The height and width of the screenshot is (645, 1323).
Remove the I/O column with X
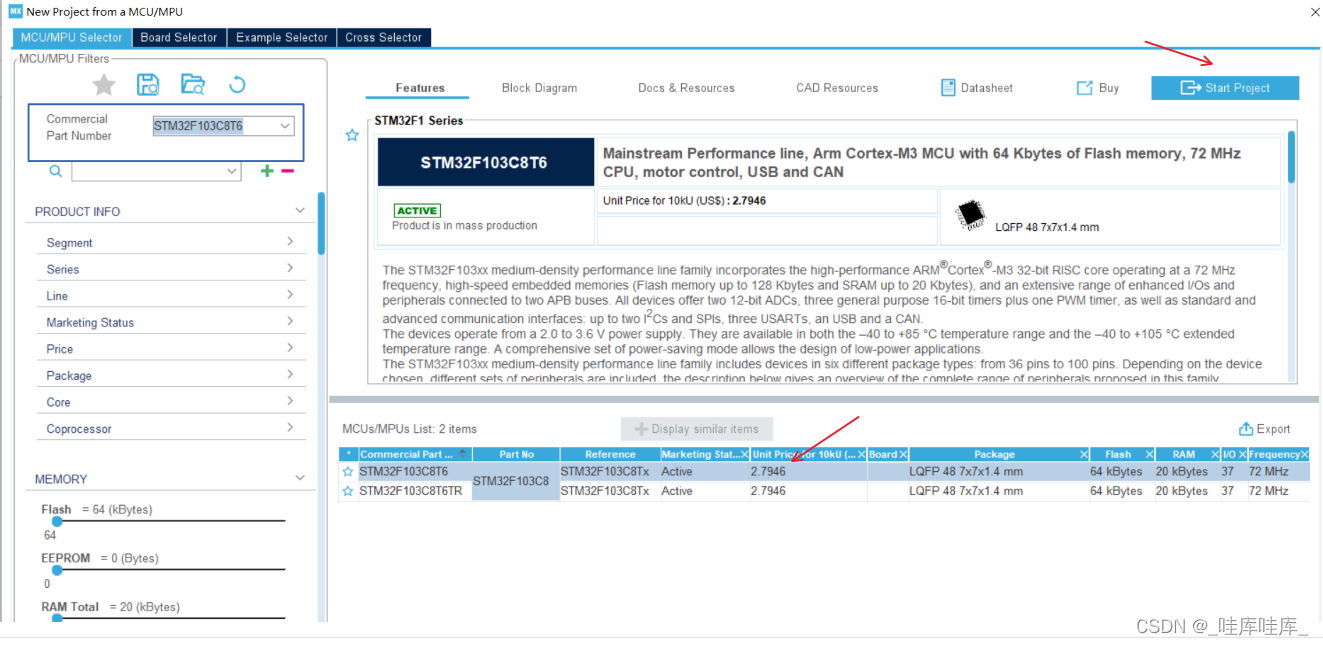point(1242,454)
